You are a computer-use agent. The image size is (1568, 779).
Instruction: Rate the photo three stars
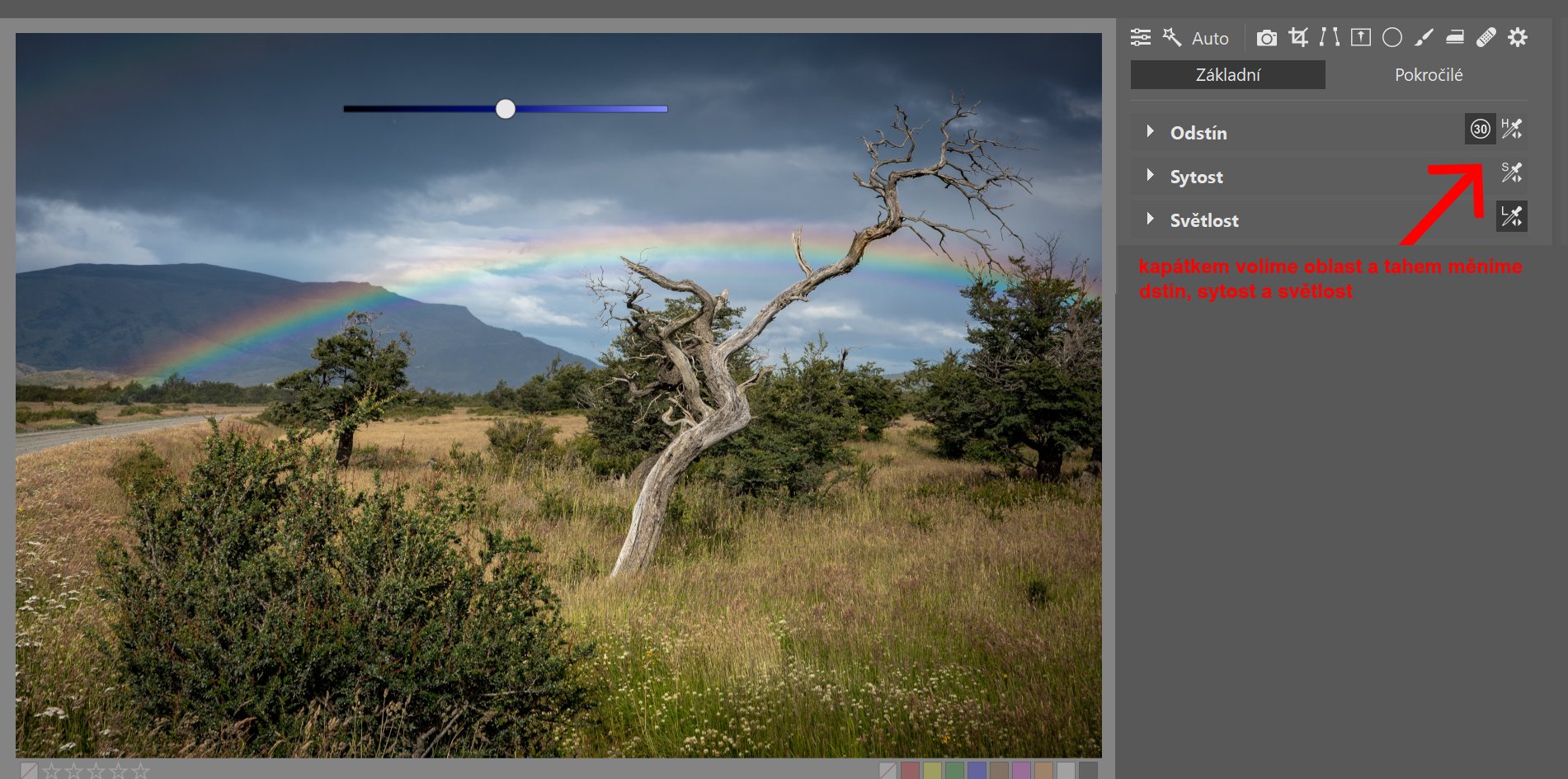(97, 771)
